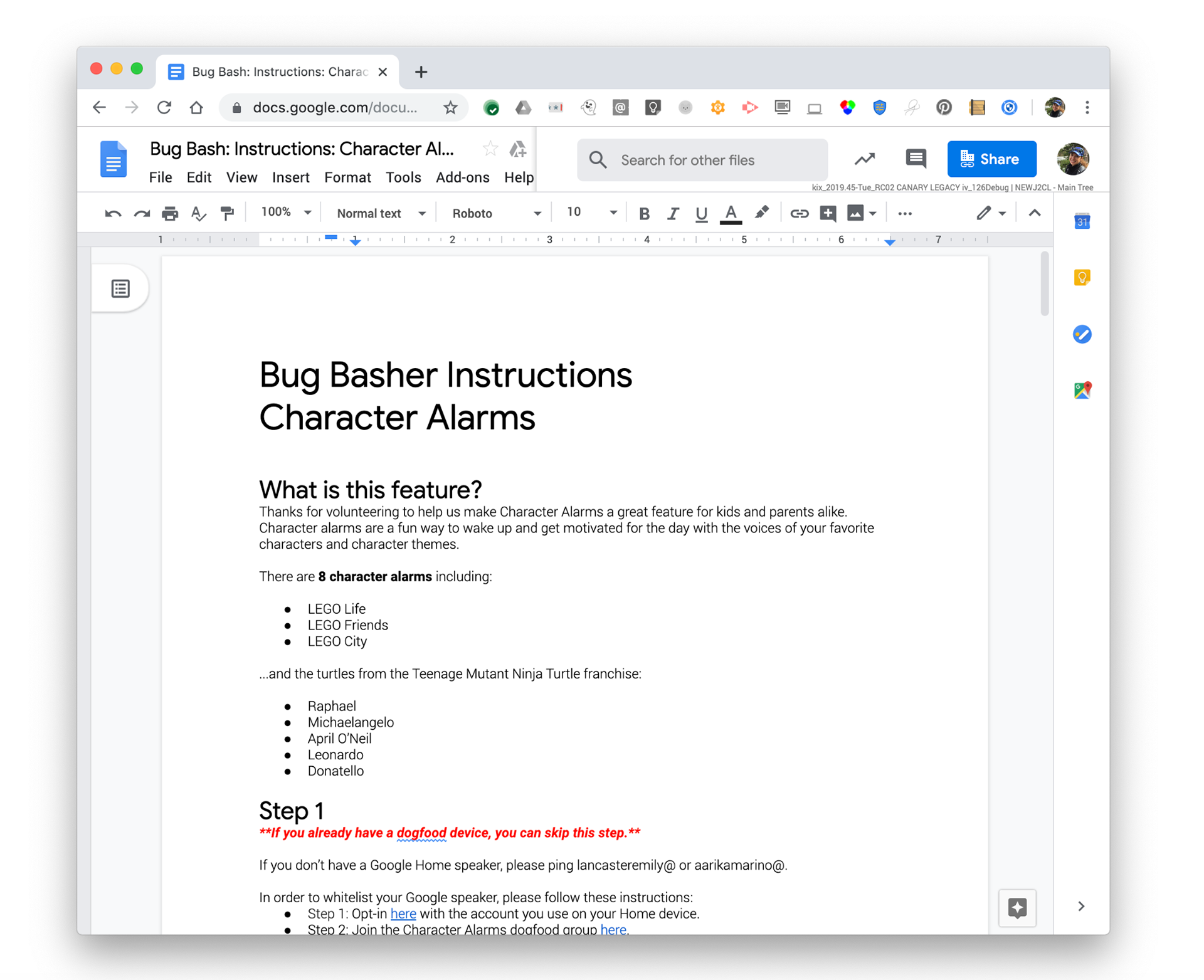Click the Print icon
1204x980 pixels.
click(169, 214)
